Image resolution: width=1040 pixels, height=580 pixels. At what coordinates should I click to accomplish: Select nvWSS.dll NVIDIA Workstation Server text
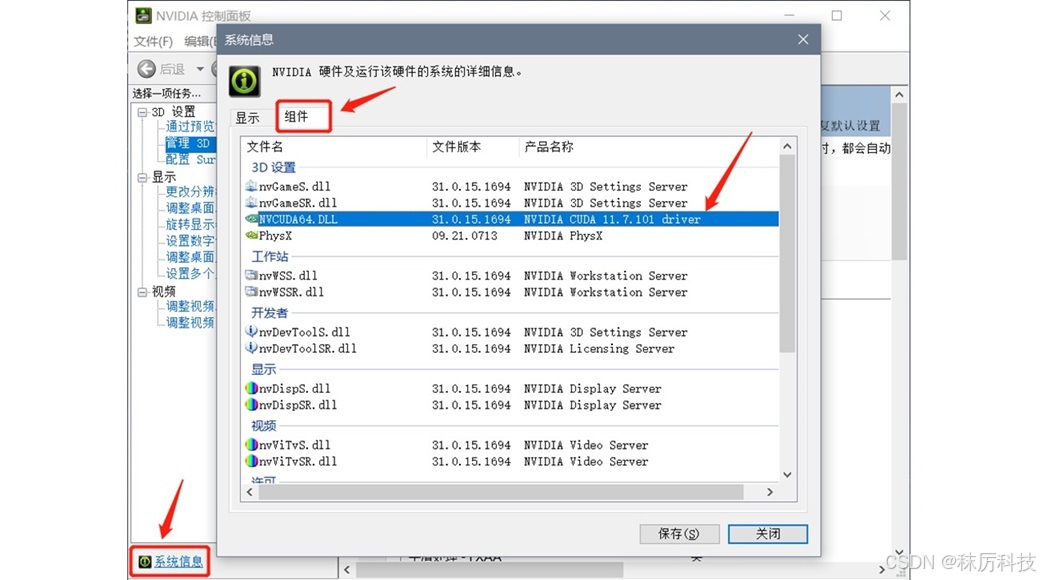(x=606, y=275)
